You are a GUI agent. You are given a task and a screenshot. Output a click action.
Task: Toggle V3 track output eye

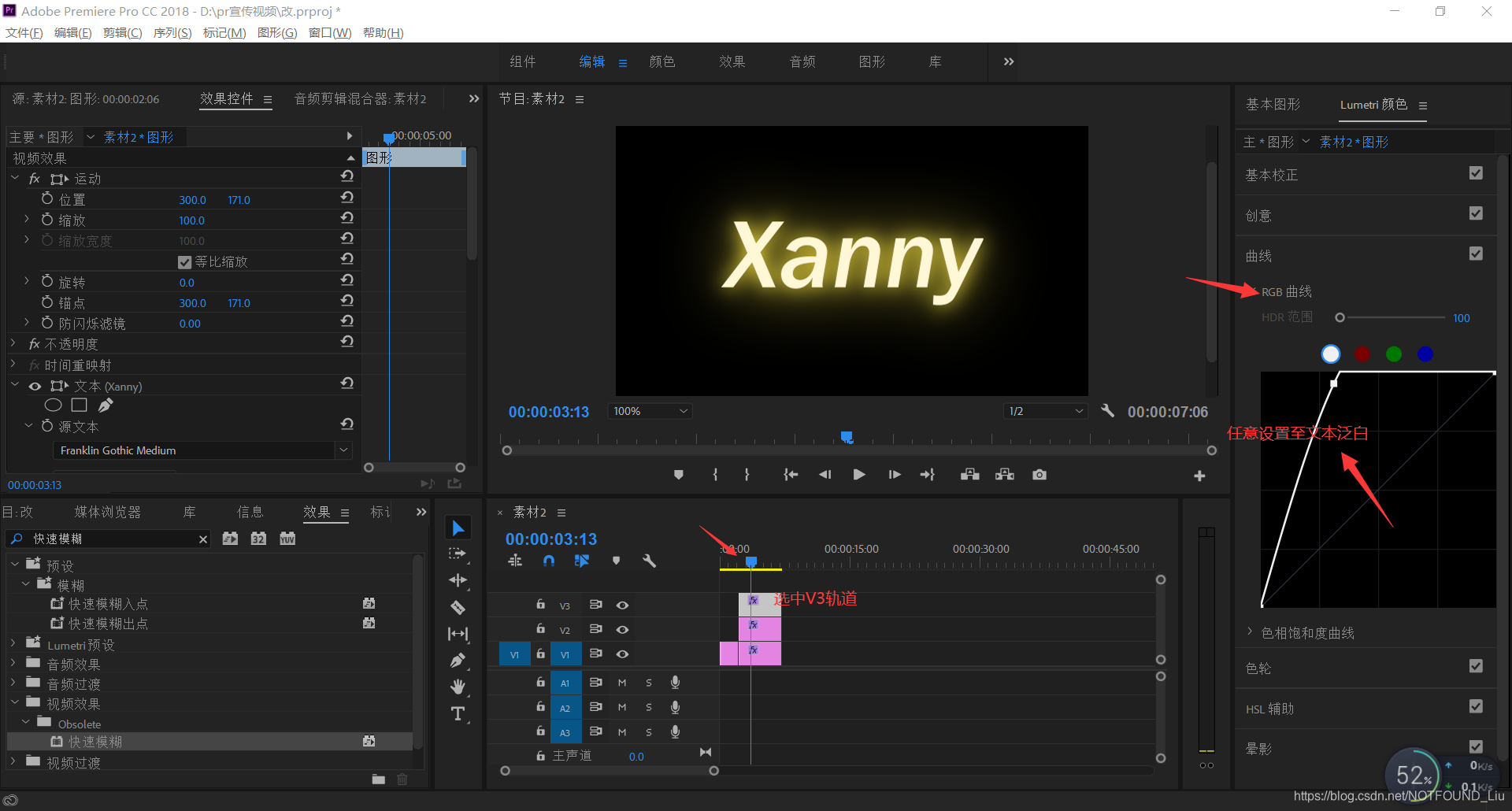click(x=622, y=605)
